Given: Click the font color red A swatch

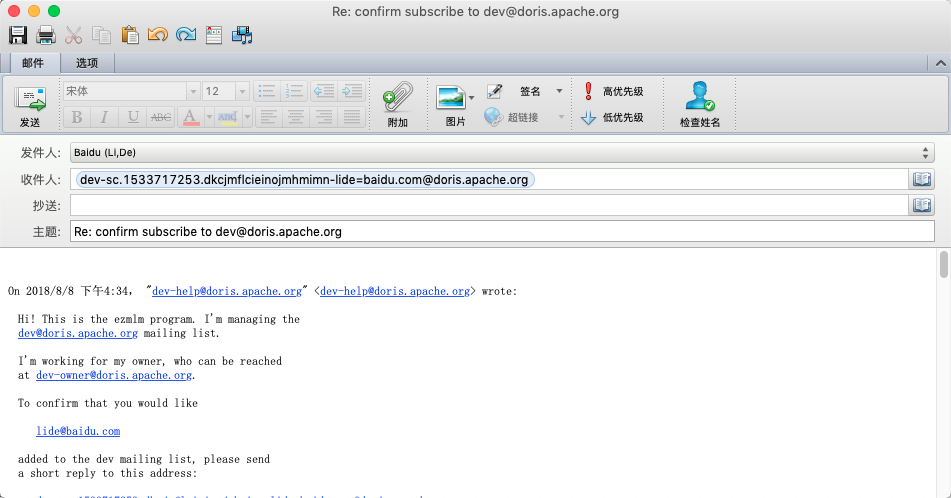Looking at the screenshot, I should point(190,117).
